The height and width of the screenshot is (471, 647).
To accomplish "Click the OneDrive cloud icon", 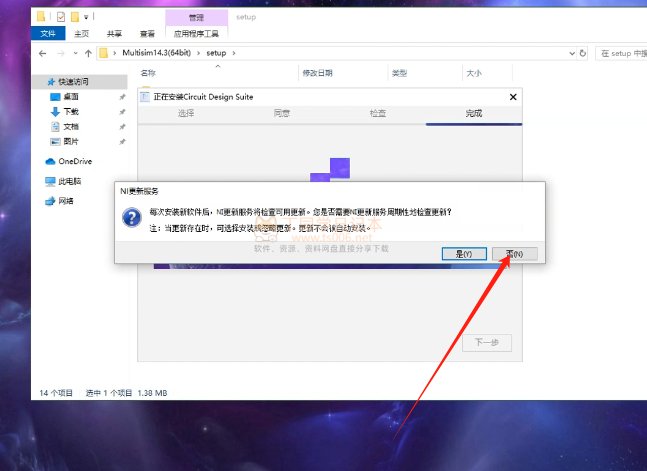I will (50, 161).
